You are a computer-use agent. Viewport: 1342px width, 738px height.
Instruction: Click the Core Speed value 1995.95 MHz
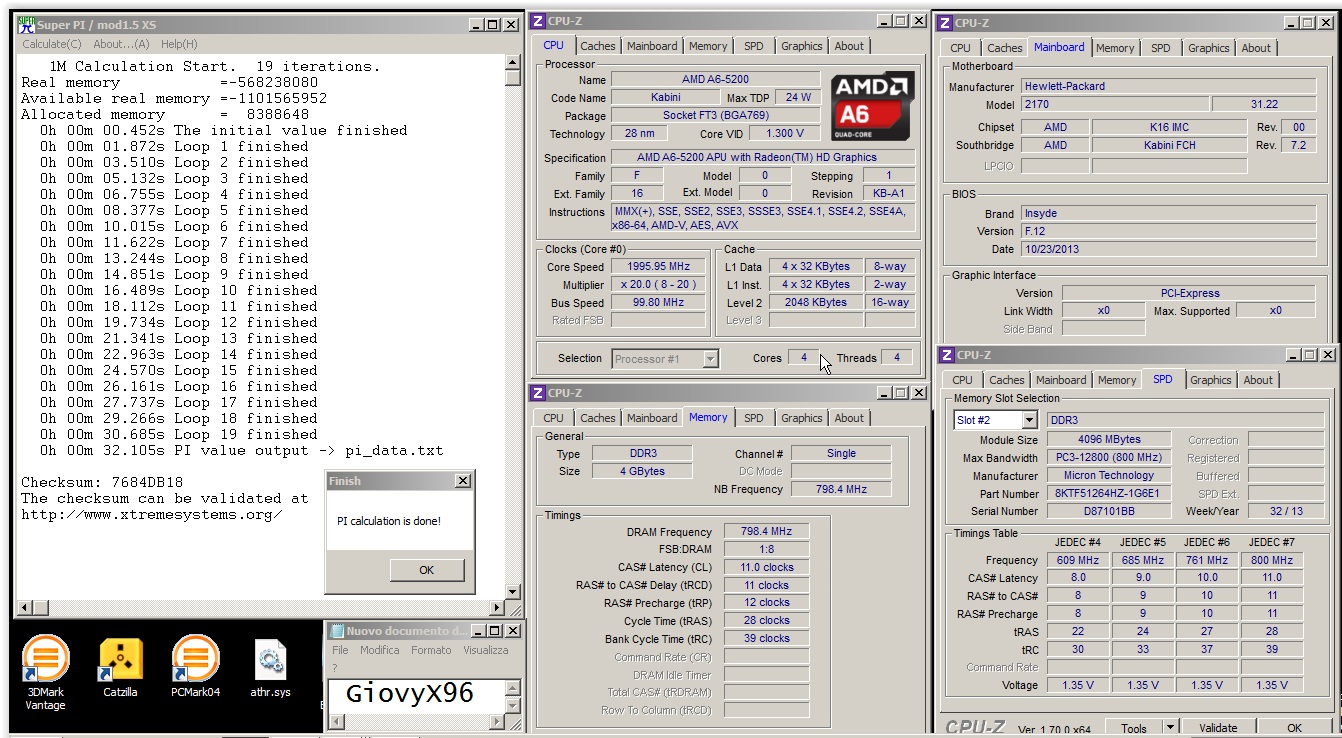click(x=658, y=267)
